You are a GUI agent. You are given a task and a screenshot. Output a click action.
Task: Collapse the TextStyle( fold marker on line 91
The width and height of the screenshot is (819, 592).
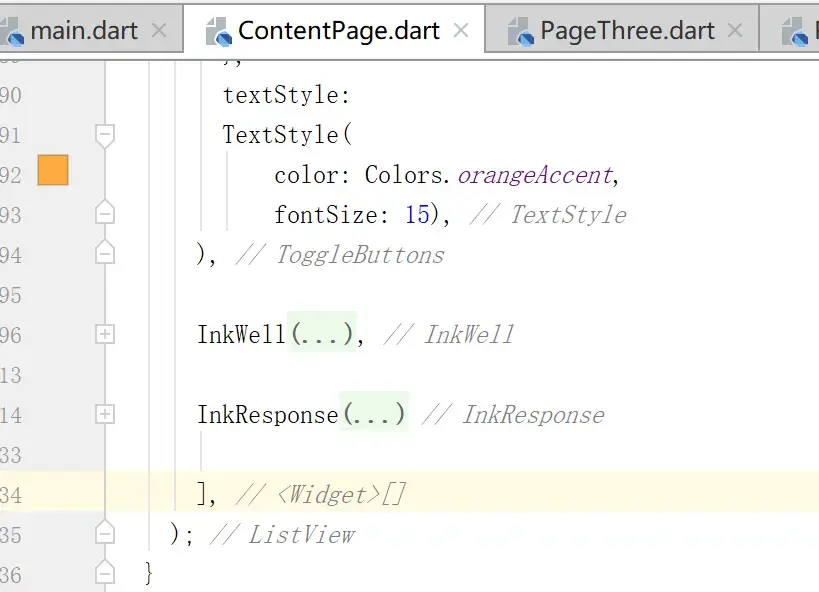click(105, 136)
